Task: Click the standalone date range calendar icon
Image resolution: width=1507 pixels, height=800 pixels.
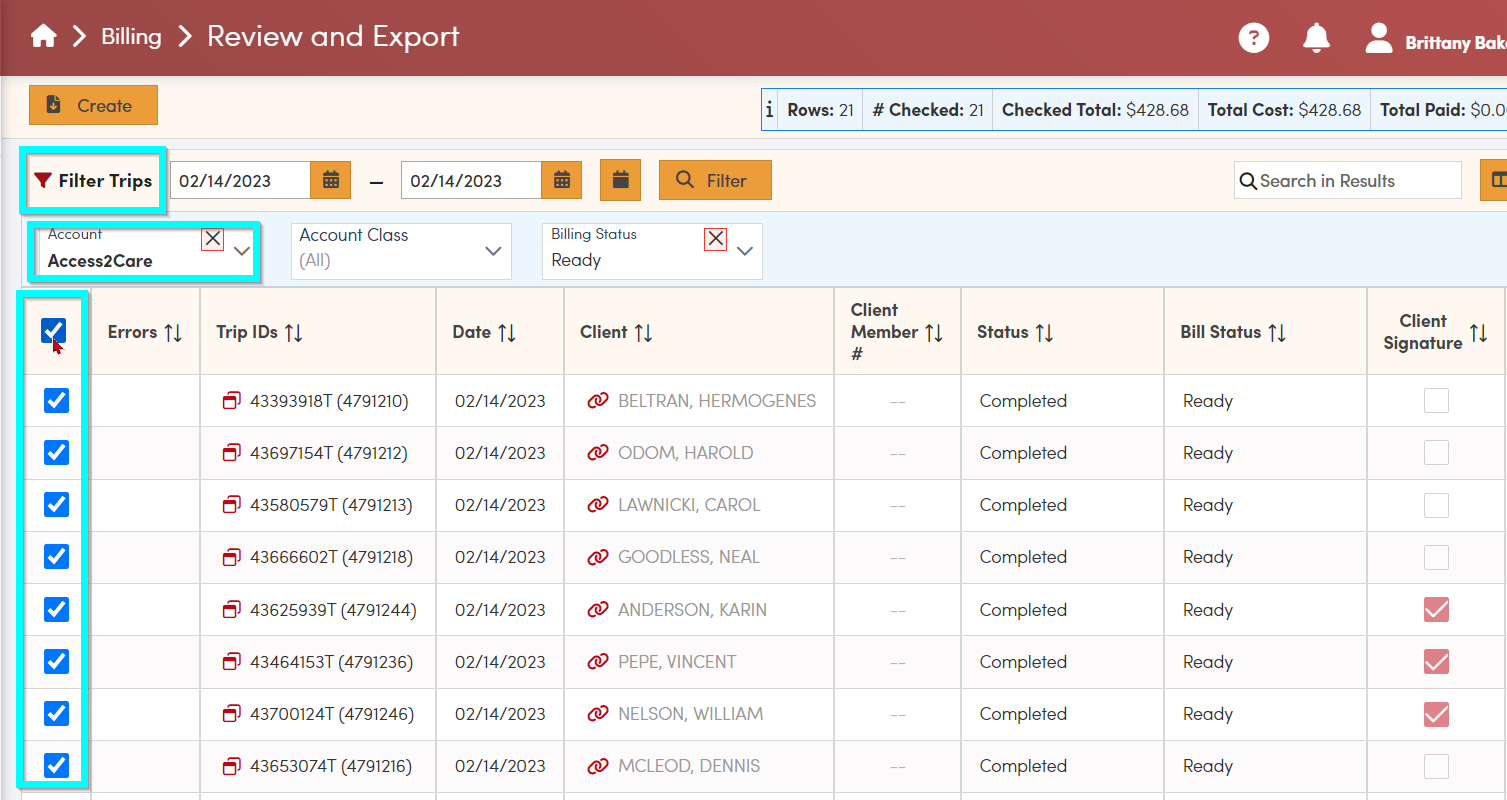Action: pos(620,180)
